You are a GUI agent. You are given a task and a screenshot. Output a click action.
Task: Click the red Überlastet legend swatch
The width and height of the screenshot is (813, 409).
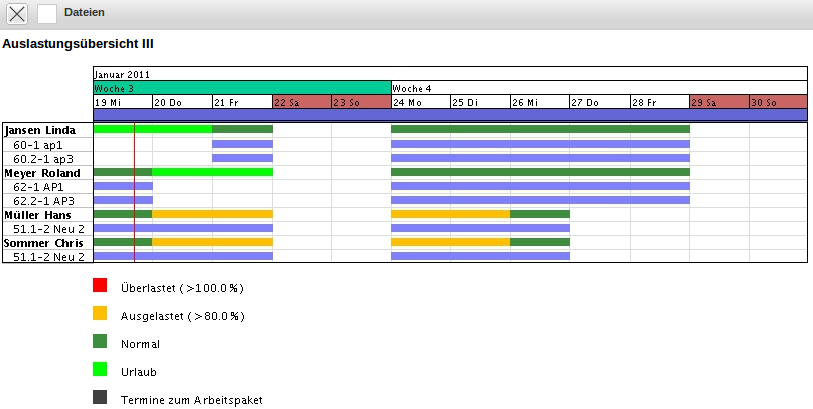click(100, 286)
